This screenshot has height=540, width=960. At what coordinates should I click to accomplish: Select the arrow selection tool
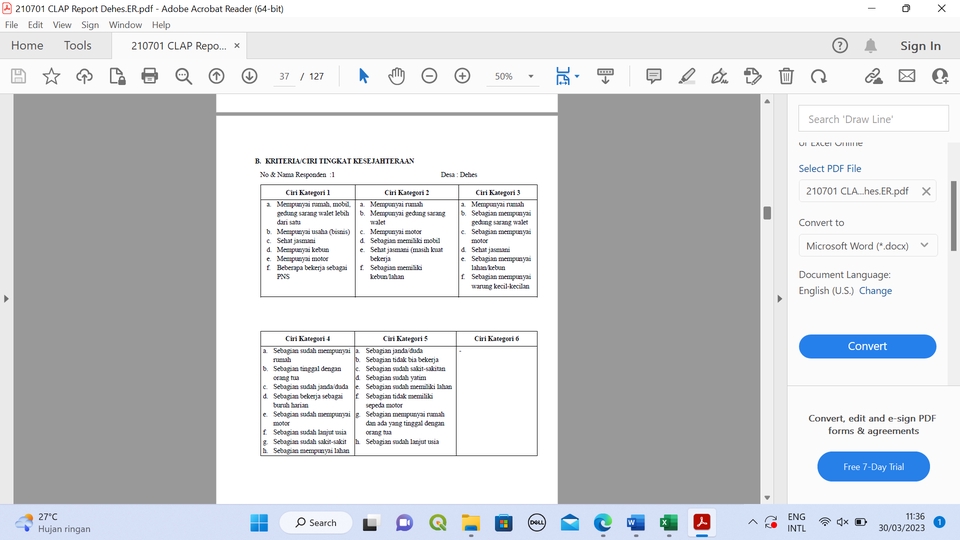(364, 76)
